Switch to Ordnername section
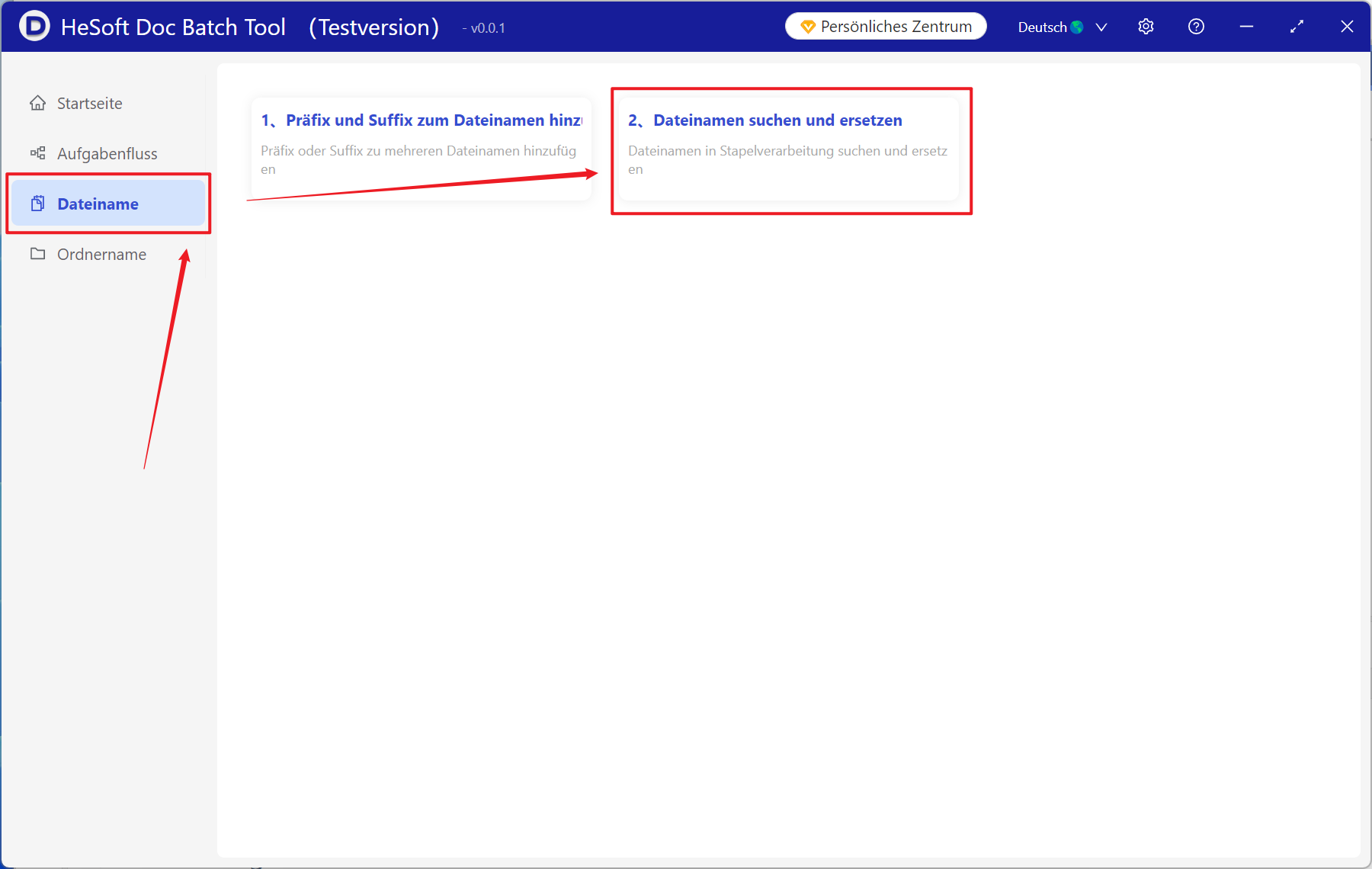The image size is (1372, 869). click(x=101, y=254)
